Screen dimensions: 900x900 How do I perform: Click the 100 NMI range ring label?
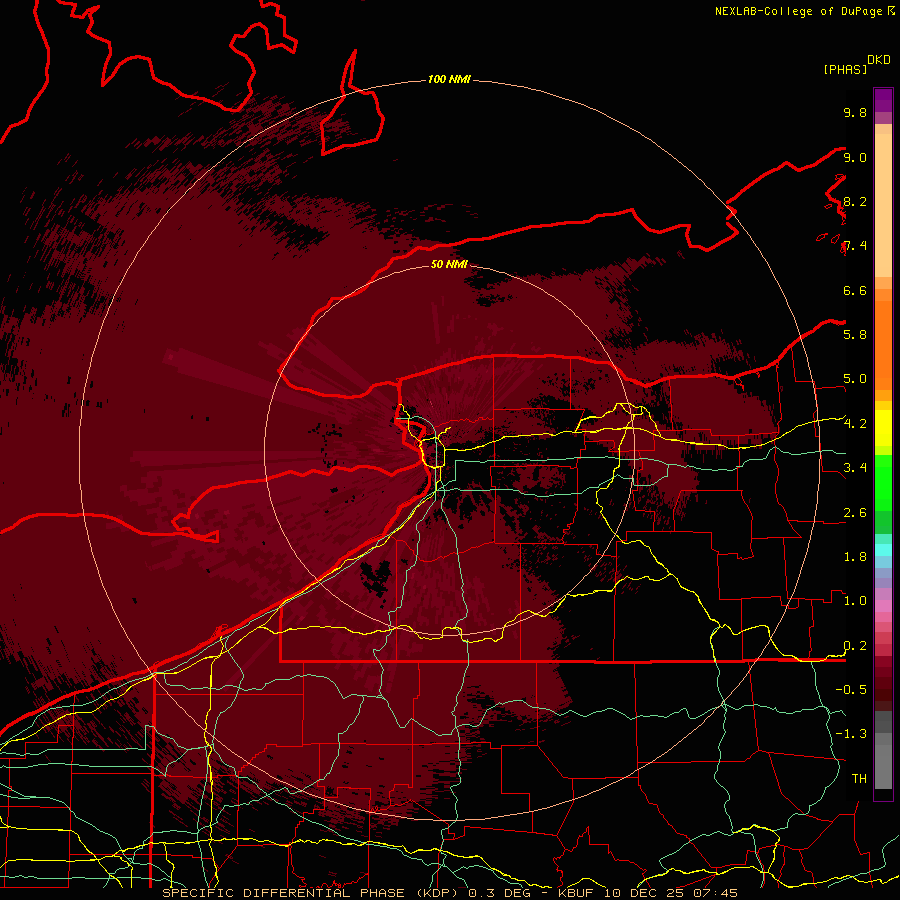pyautogui.click(x=449, y=79)
